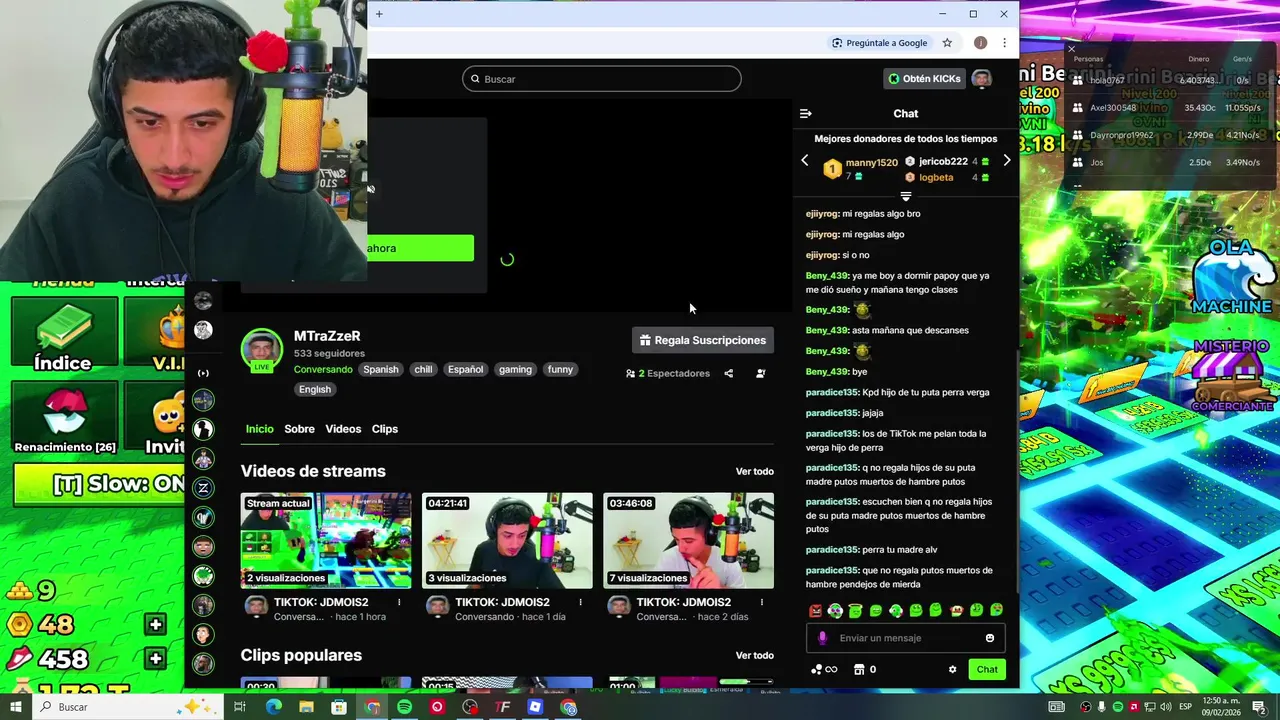
Task: Switch to the Sobre tab
Action: 299,429
